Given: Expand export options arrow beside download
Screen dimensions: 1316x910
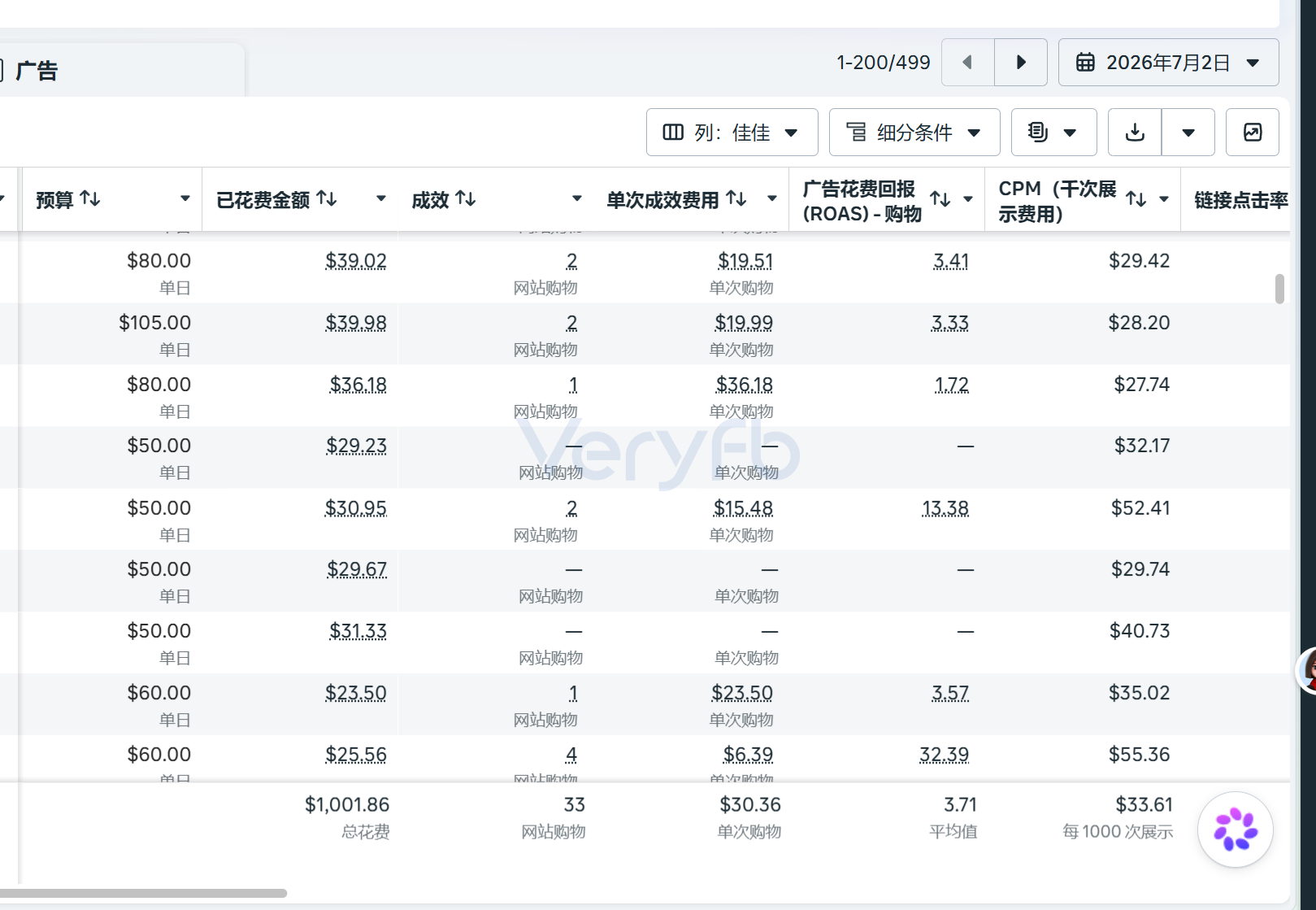Looking at the screenshot, I should pos(1188,132).
